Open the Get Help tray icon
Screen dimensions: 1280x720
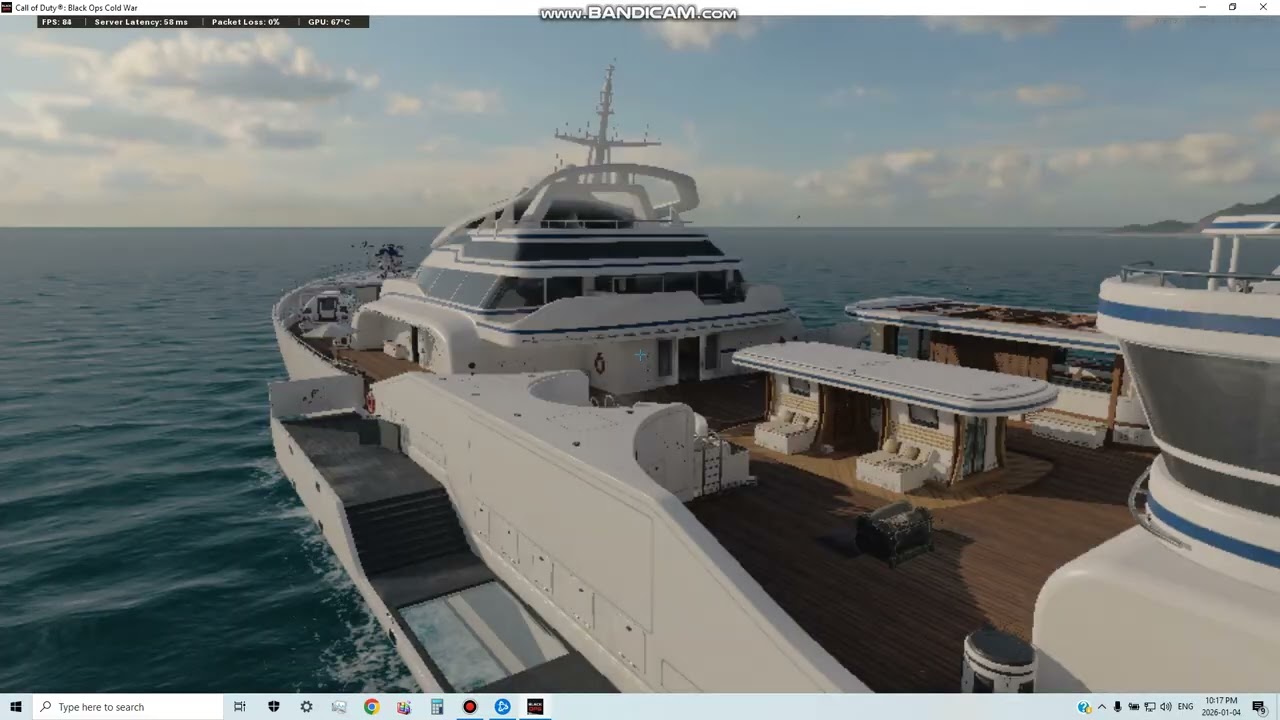tap(1084, 707)
